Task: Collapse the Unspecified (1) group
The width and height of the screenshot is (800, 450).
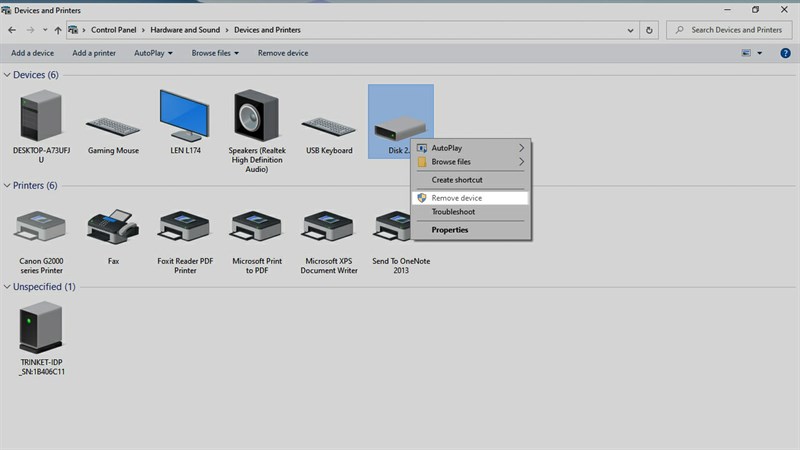Action: 7,287
